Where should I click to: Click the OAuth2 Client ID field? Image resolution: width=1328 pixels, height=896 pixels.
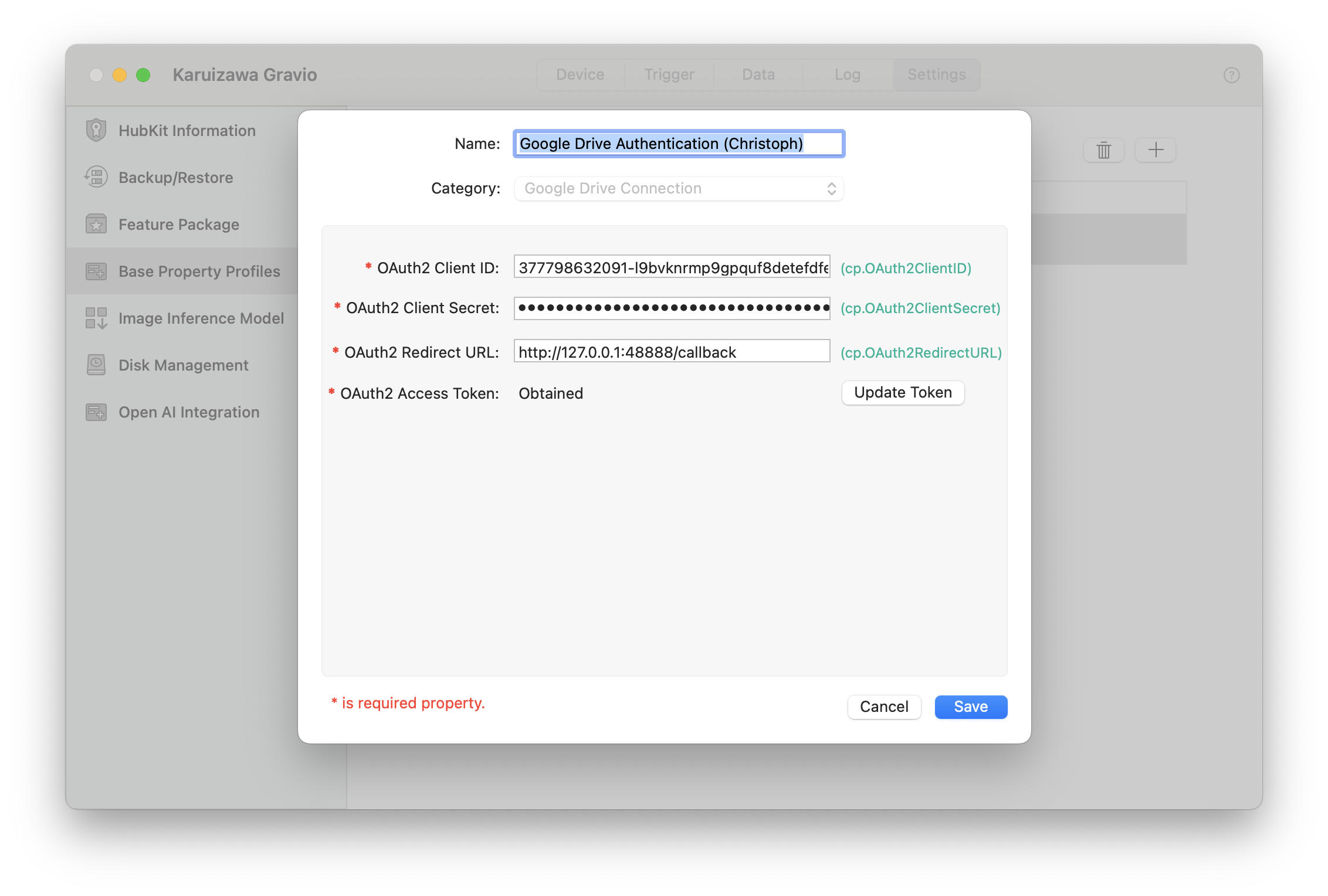pyautogui.click(x=672, y=267)
